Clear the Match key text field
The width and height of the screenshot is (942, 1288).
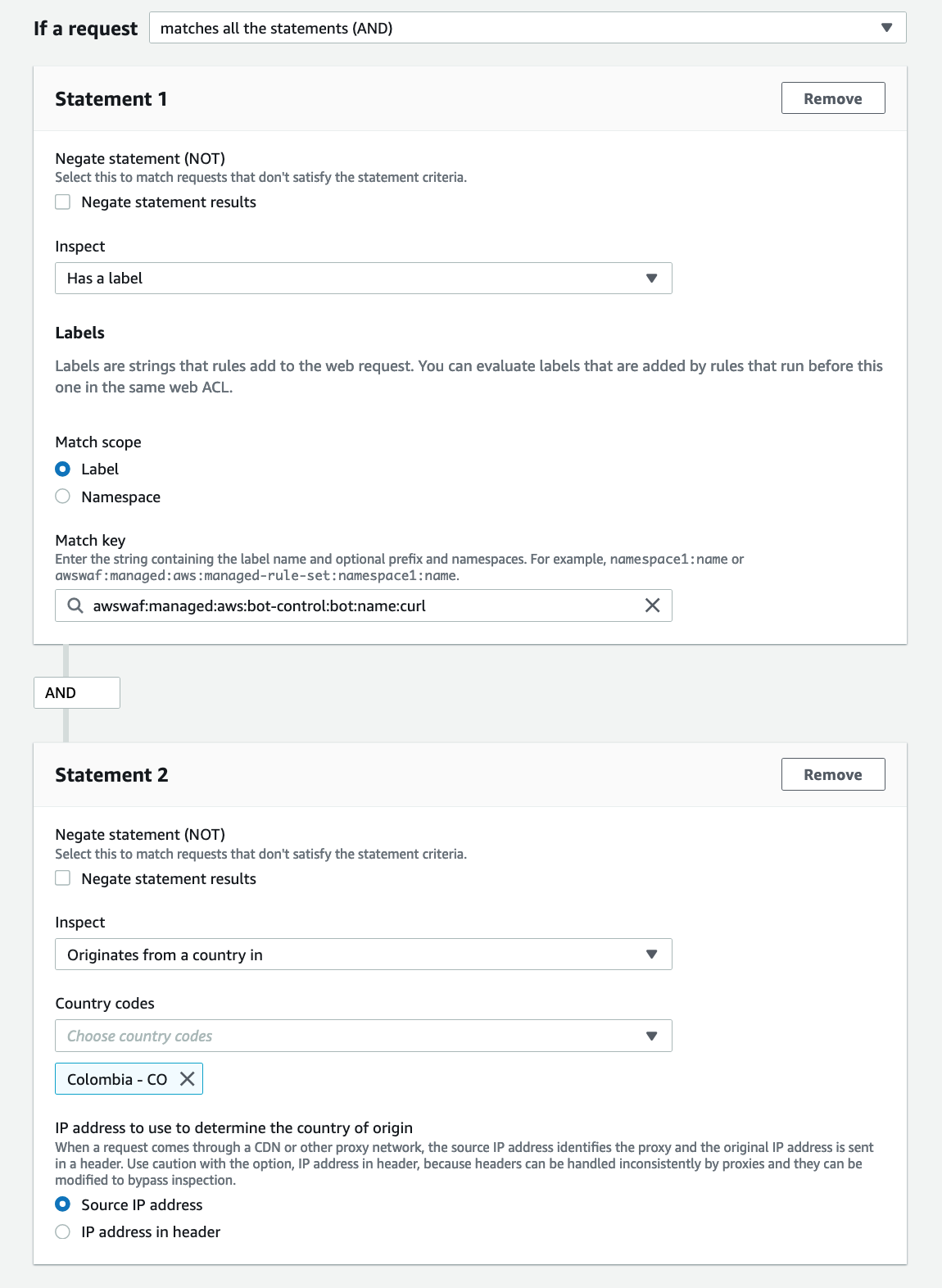click(652, 605)
